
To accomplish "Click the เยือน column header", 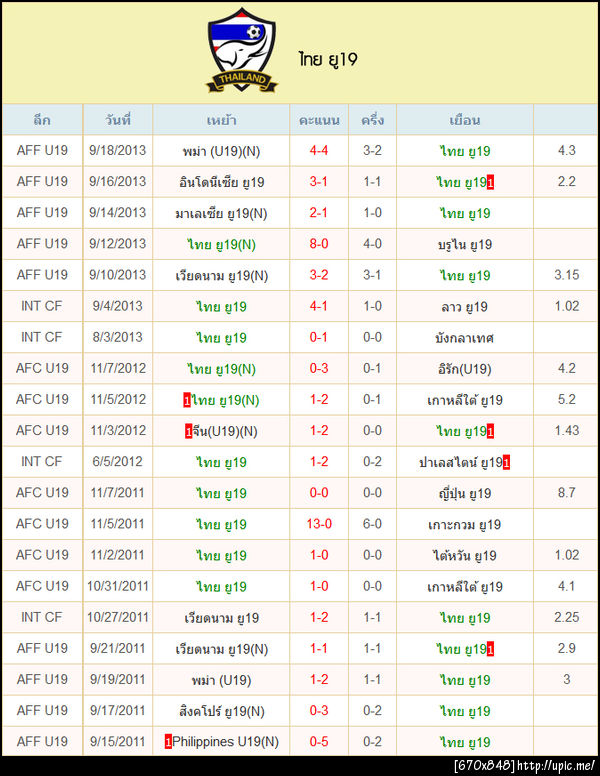I will click(465, 120).
